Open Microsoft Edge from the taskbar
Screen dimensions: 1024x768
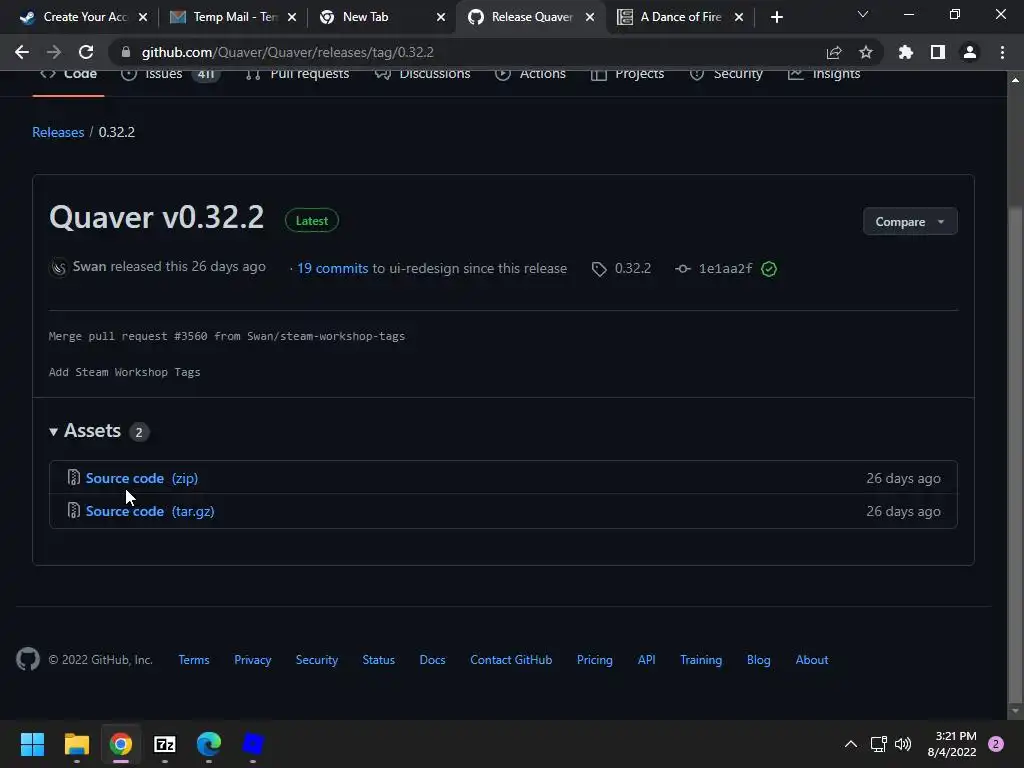point(208,744)
